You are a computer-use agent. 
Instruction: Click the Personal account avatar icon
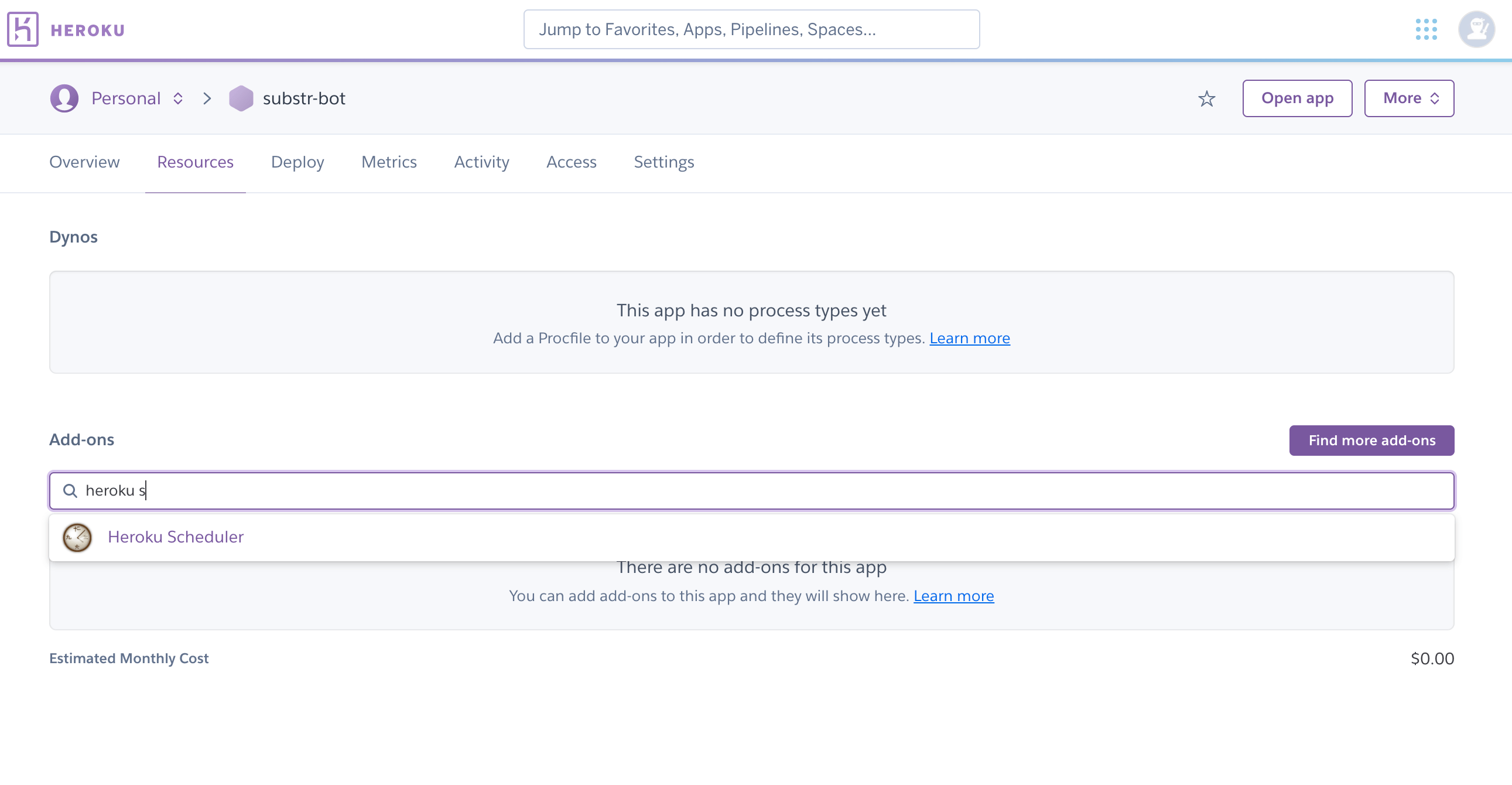click(64, 98)
